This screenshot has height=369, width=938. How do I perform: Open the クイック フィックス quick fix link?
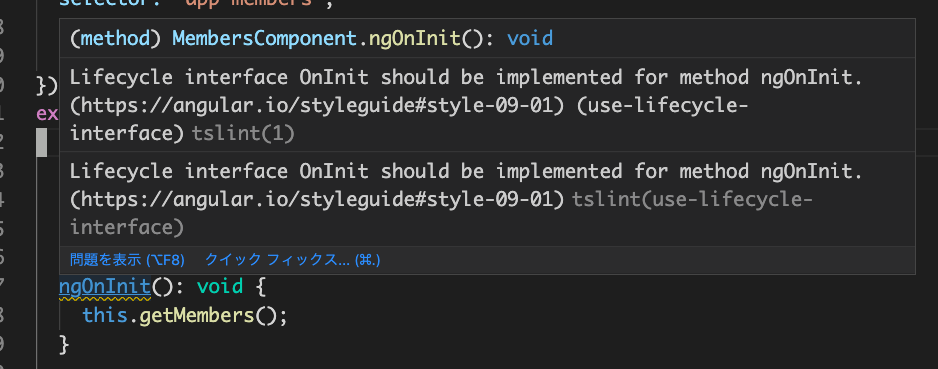[293, 260]
